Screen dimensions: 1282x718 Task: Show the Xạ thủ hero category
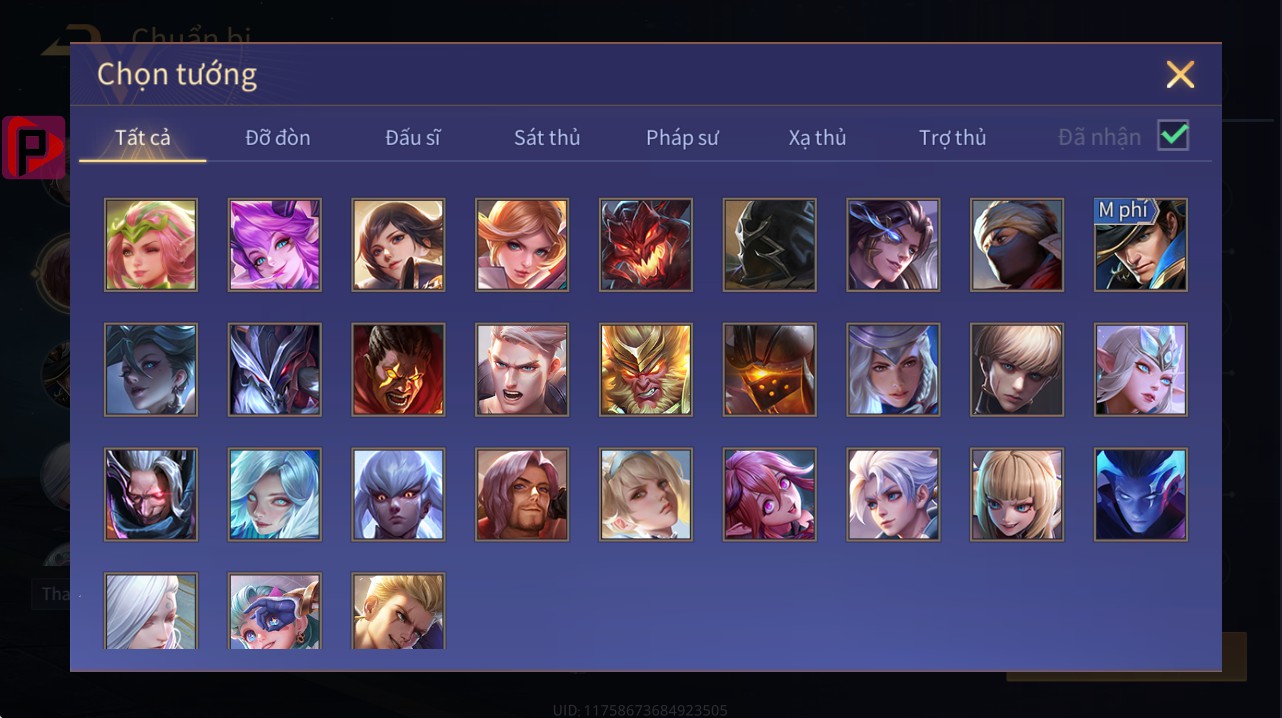pos(817,138)
